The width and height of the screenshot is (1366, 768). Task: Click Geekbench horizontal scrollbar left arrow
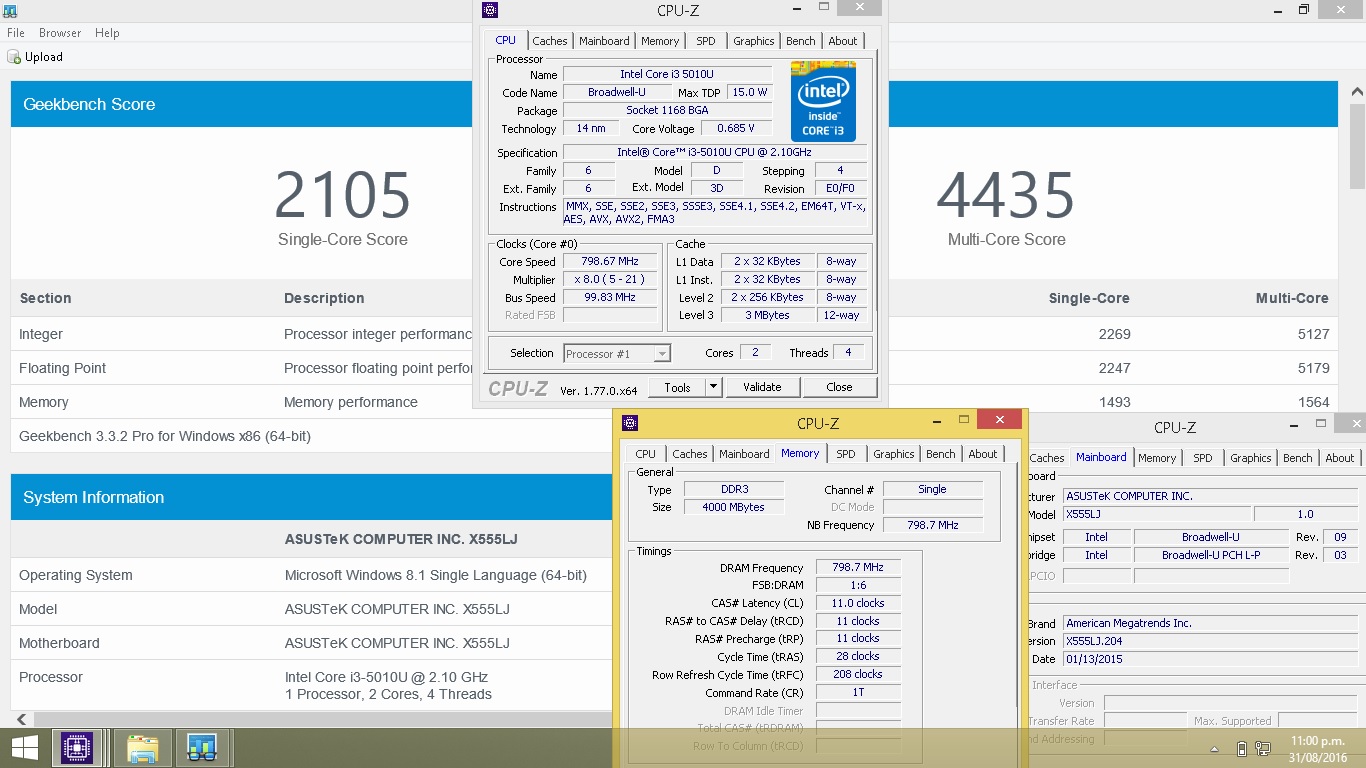22,719
